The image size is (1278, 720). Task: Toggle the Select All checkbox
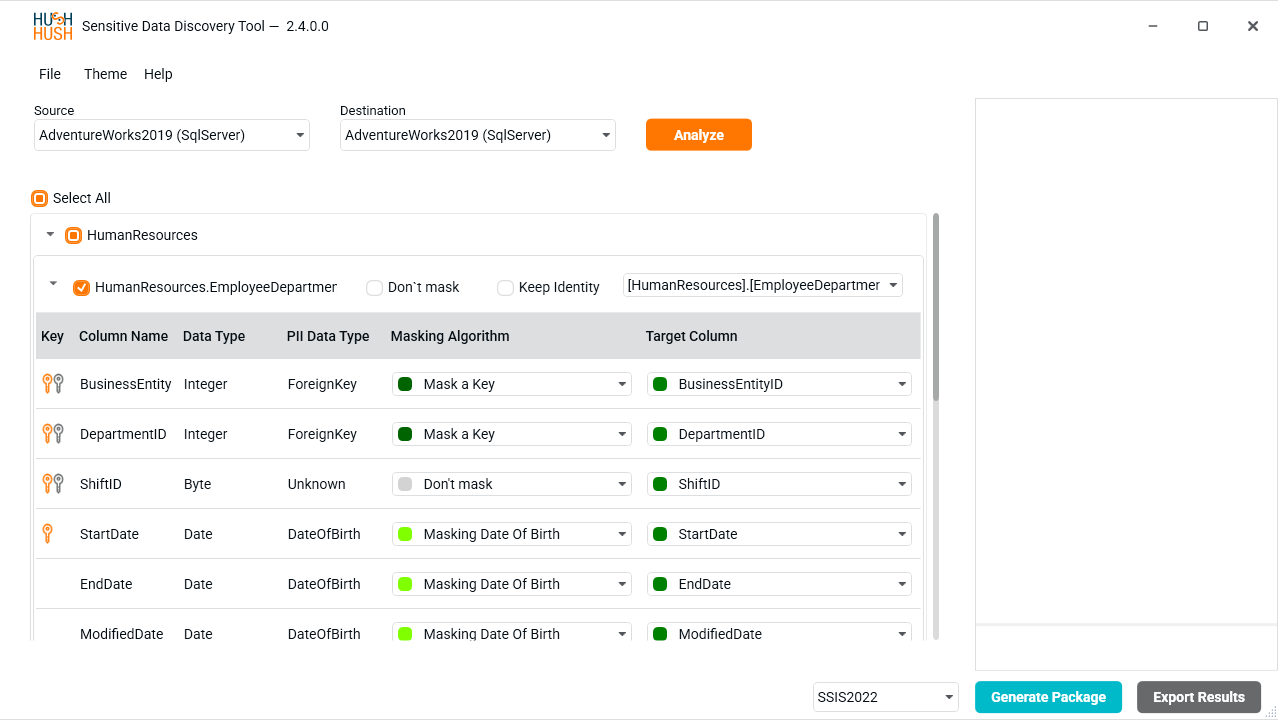40,198
